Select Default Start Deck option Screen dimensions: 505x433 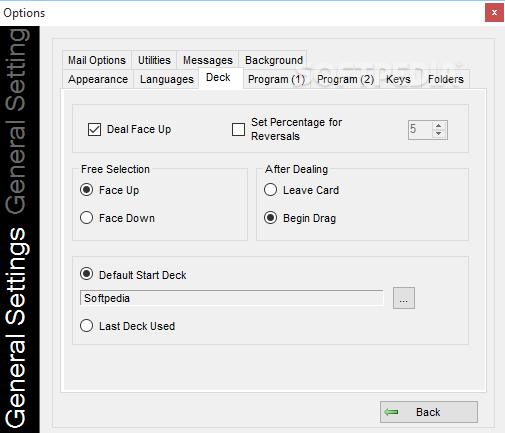(86, 274)
